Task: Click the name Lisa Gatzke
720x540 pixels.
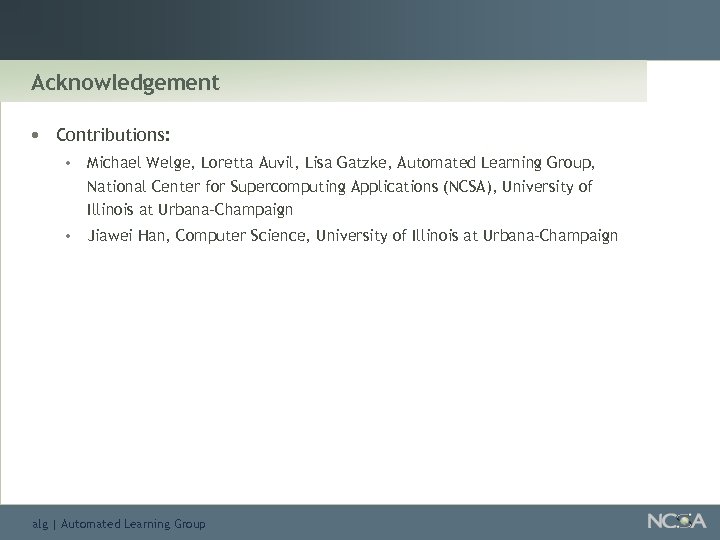Action: [346, 163]
